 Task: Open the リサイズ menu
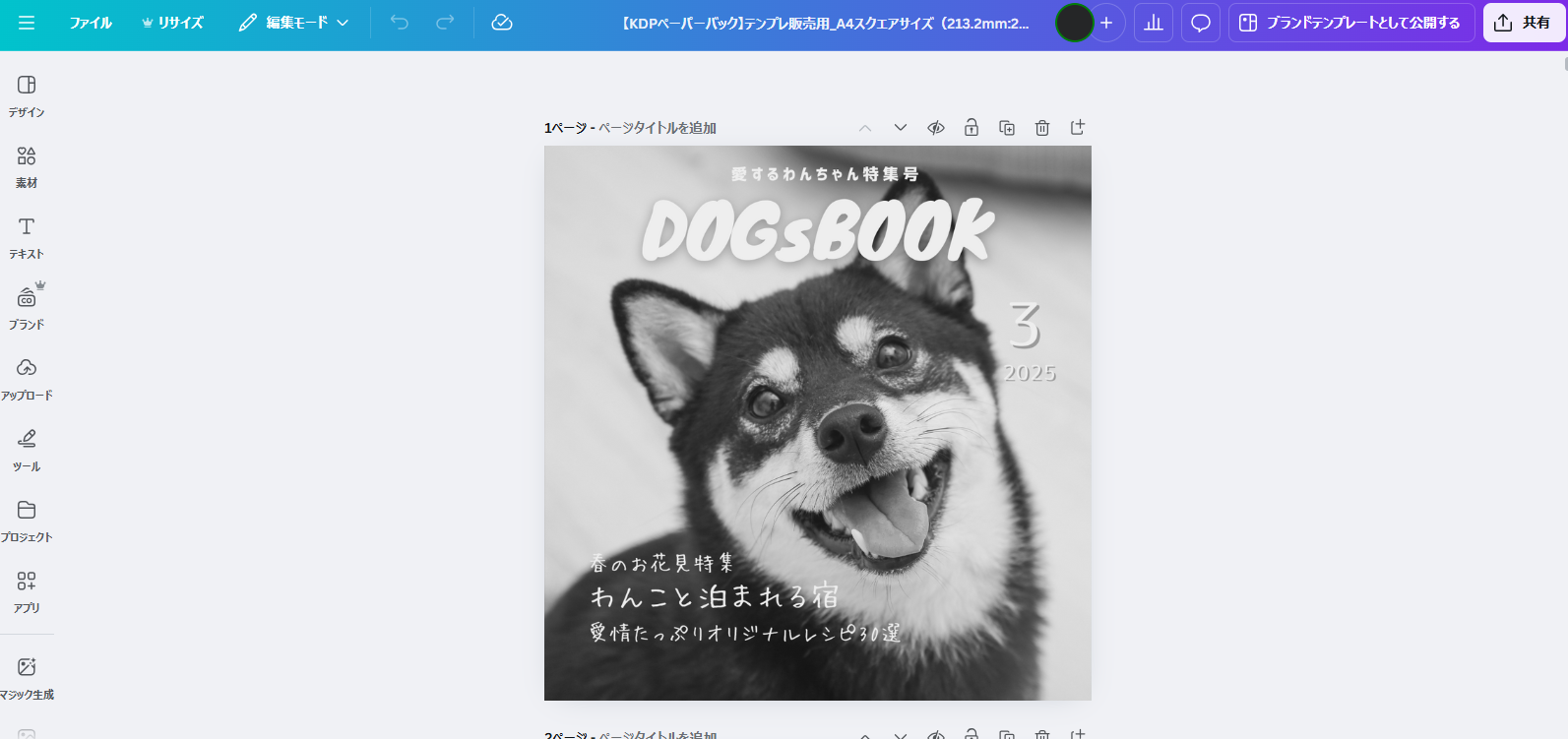coord(172,23)
